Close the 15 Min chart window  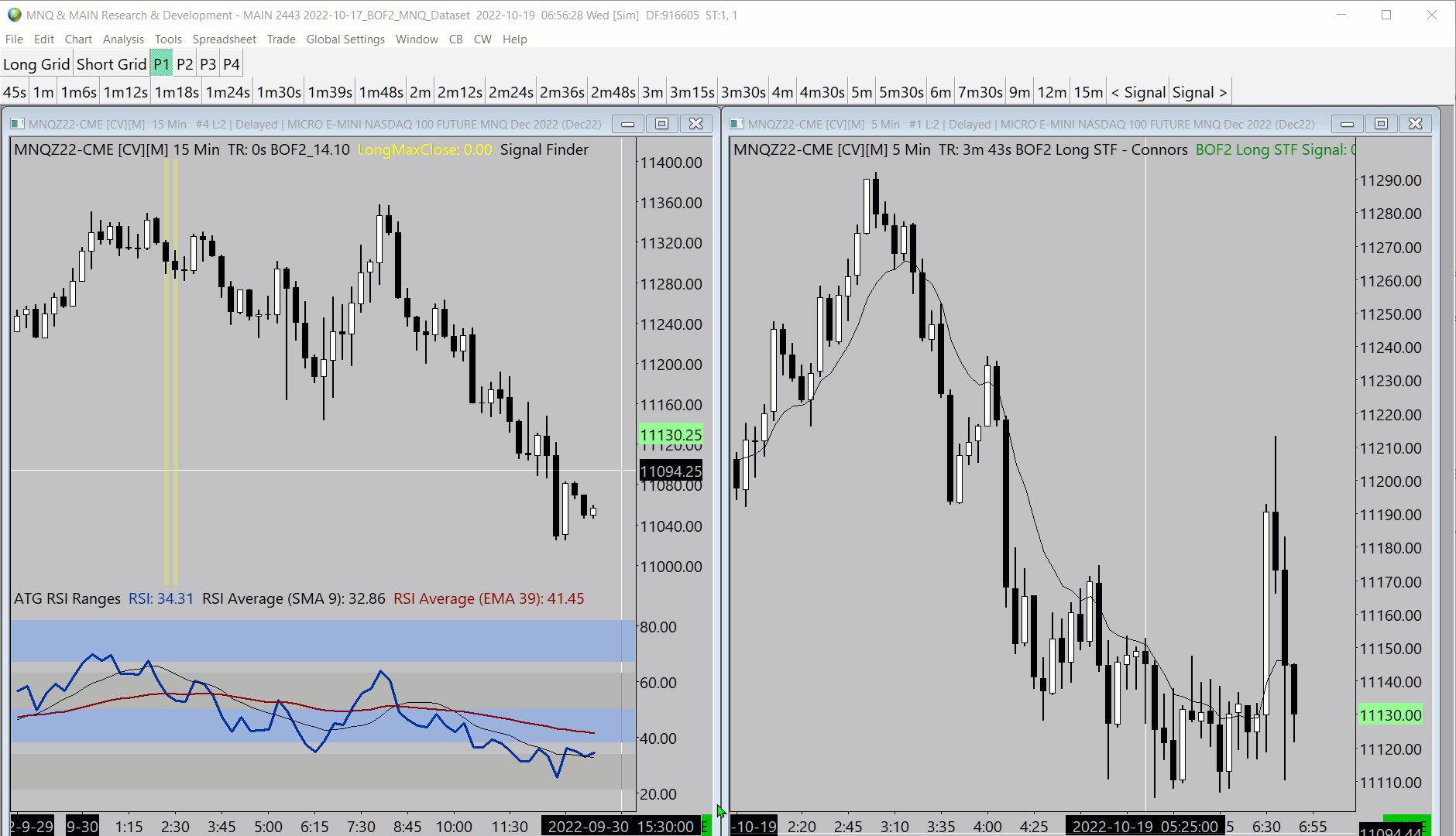coord(695,124)
